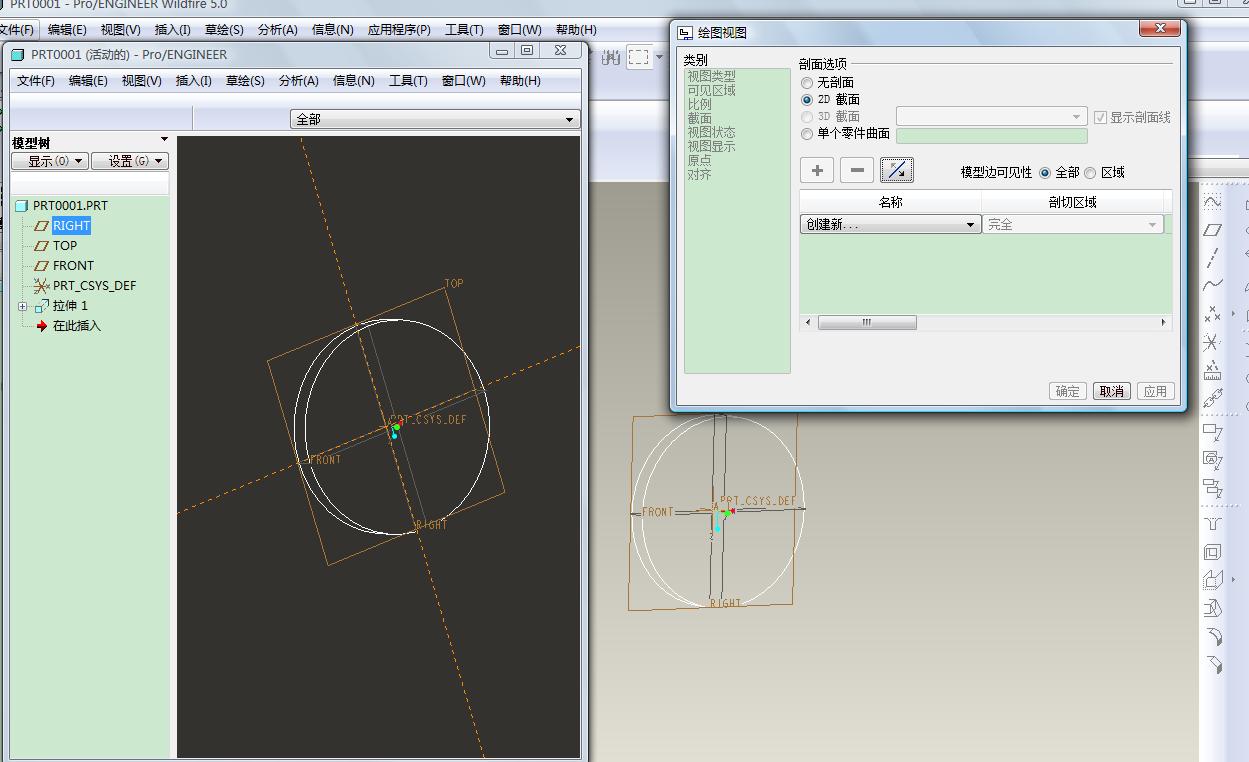Screen dimensions: 1249x762
Task: Select TOP datum plane in model tree
Action: tap(65, 246)
